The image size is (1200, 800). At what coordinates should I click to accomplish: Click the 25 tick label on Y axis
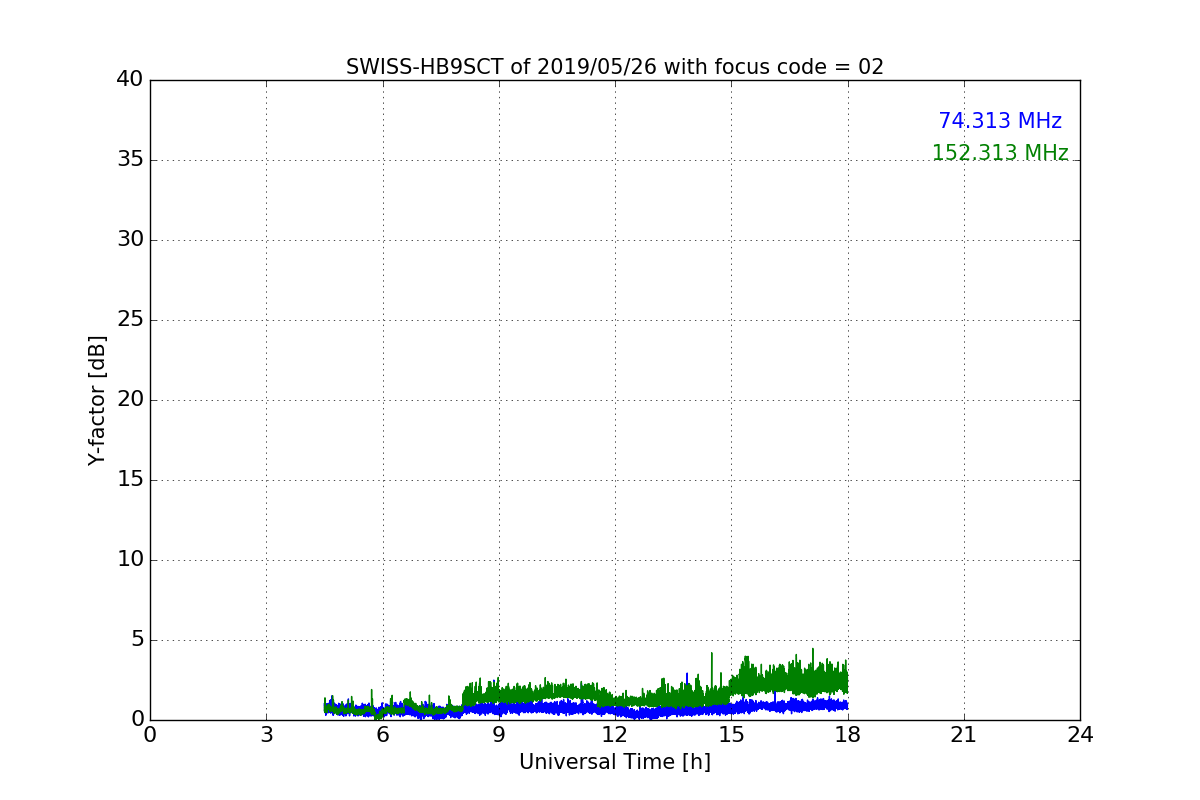tap(130, 320)
